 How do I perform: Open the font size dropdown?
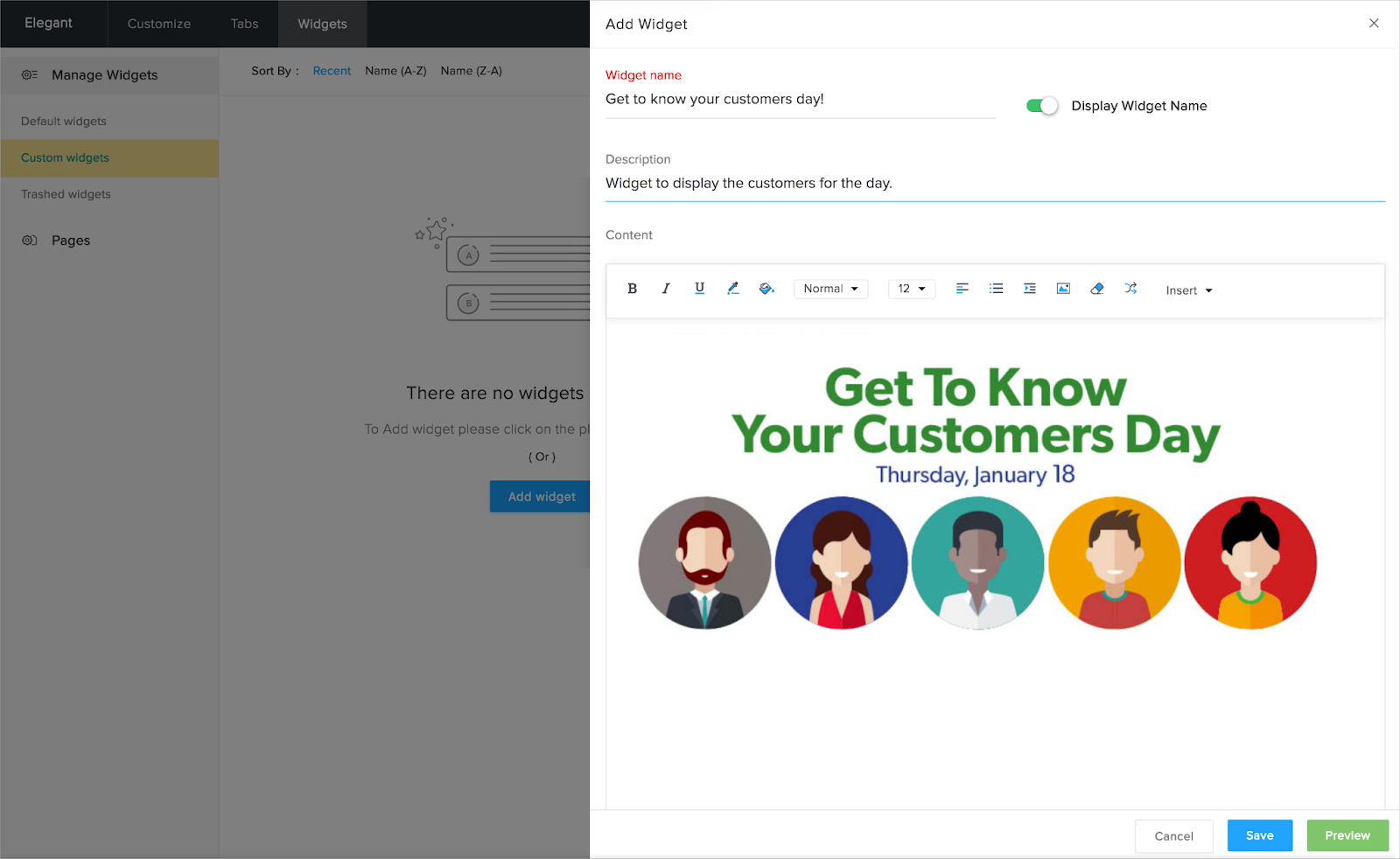[911, 289]
